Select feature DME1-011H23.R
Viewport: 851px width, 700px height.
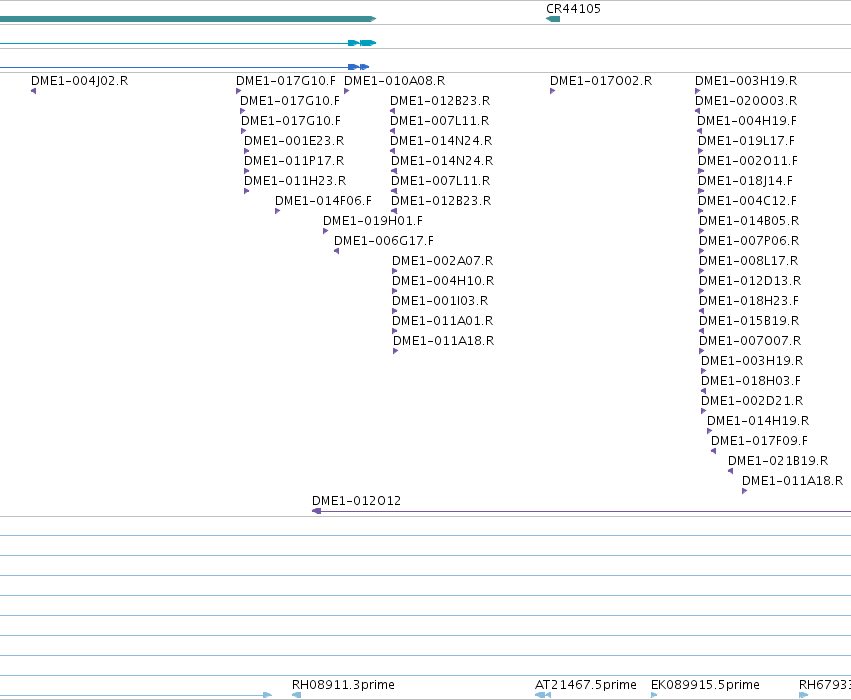295,181
